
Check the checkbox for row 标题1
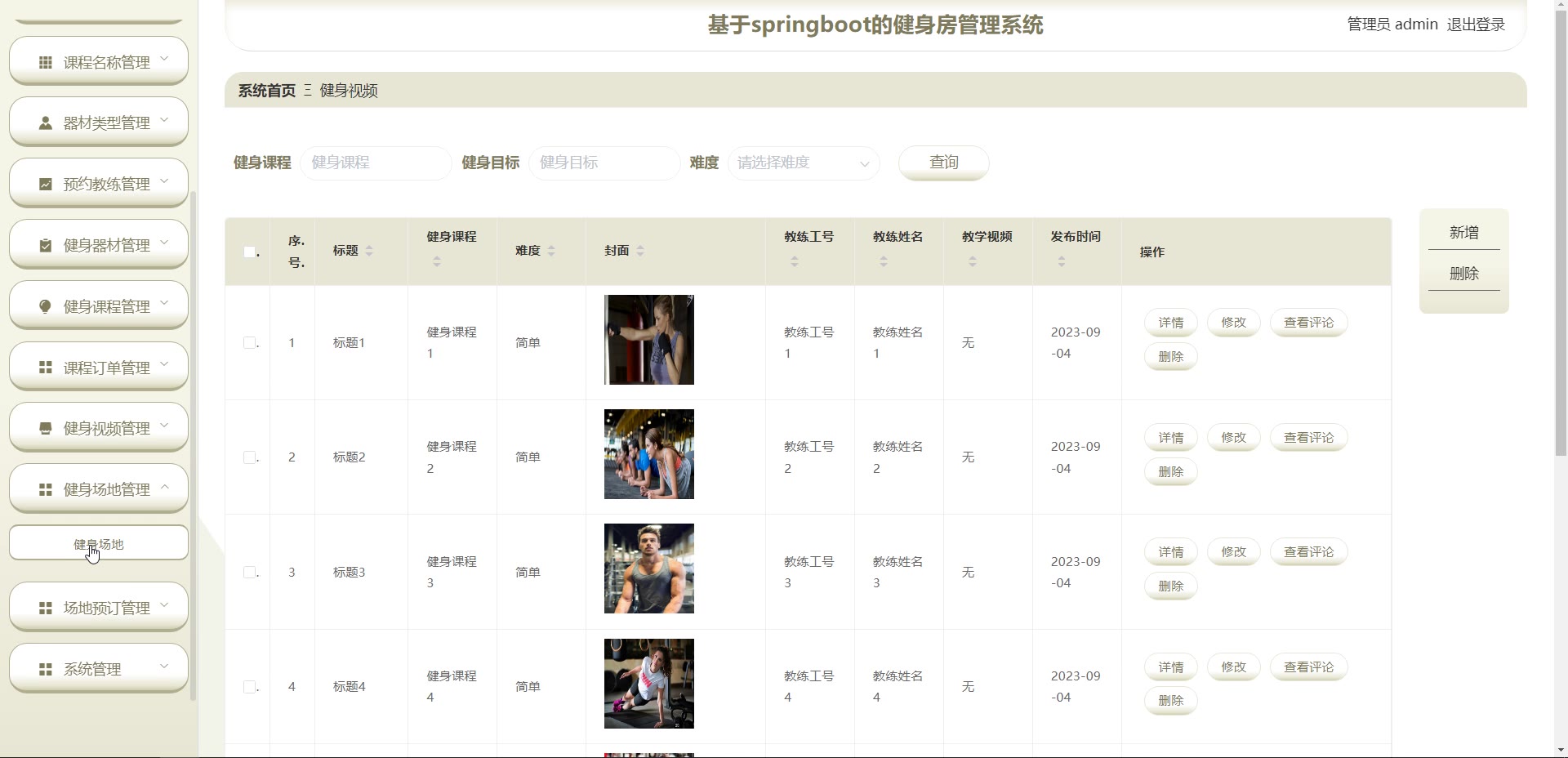coord(250,342)
